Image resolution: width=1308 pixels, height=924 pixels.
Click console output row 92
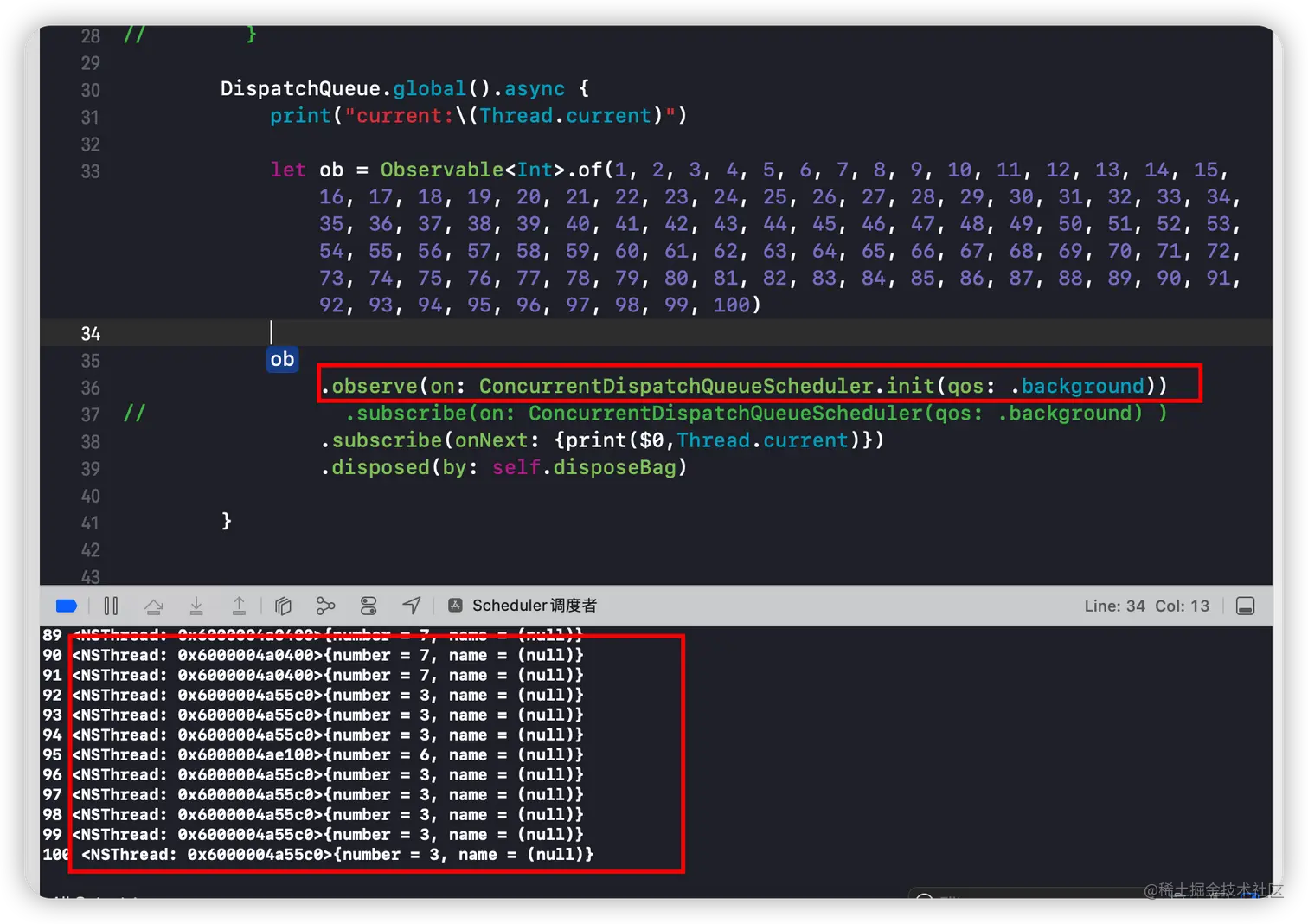click(x=313, y=695)
